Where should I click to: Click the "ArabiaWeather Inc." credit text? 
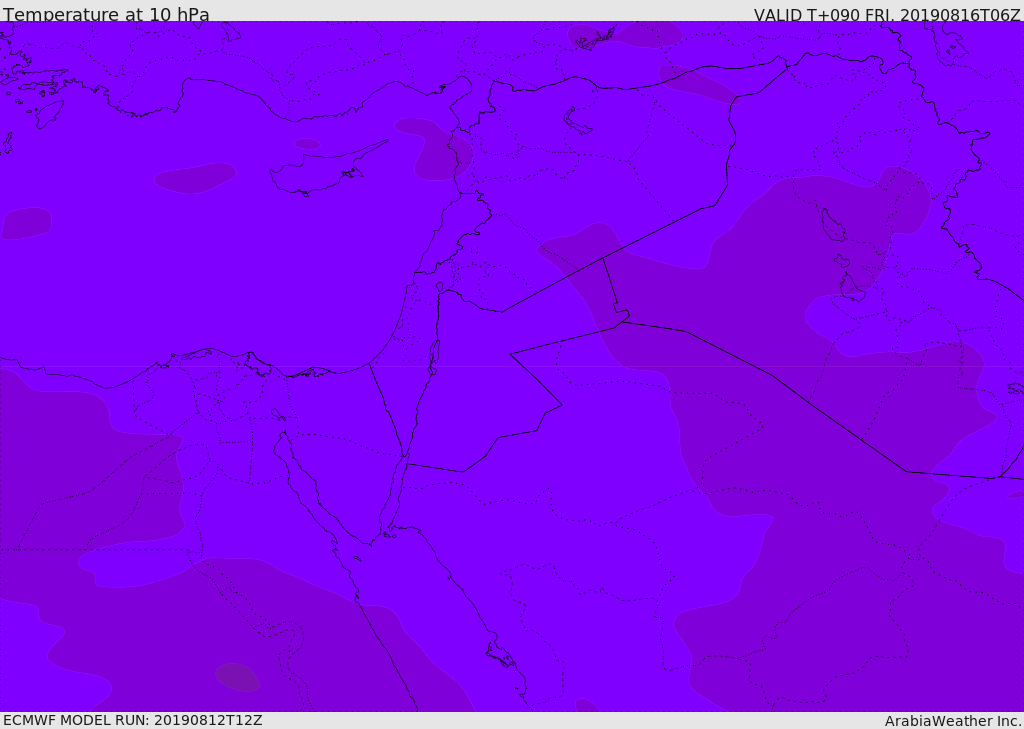click(x=952, y=721)
